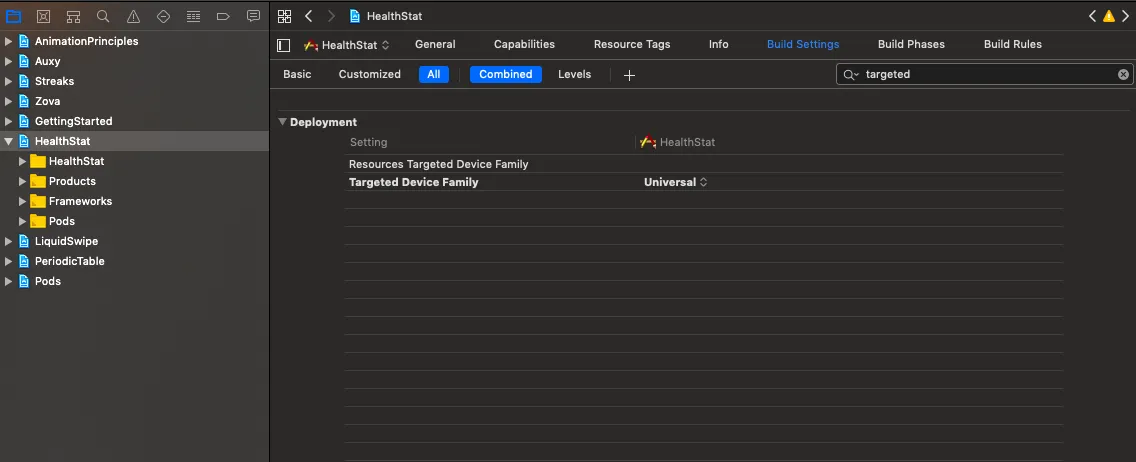Viewport: 1136px width, 462px height.
Task: Open the Symbol navigator icon
Action: point(73,16)
